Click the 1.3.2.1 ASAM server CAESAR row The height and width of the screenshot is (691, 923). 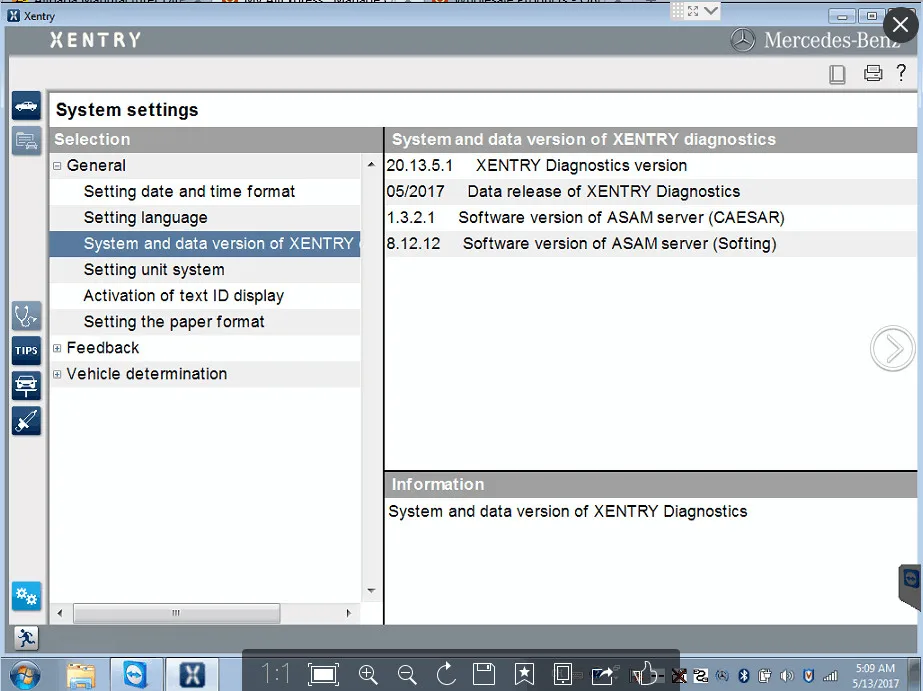(650, 217)
